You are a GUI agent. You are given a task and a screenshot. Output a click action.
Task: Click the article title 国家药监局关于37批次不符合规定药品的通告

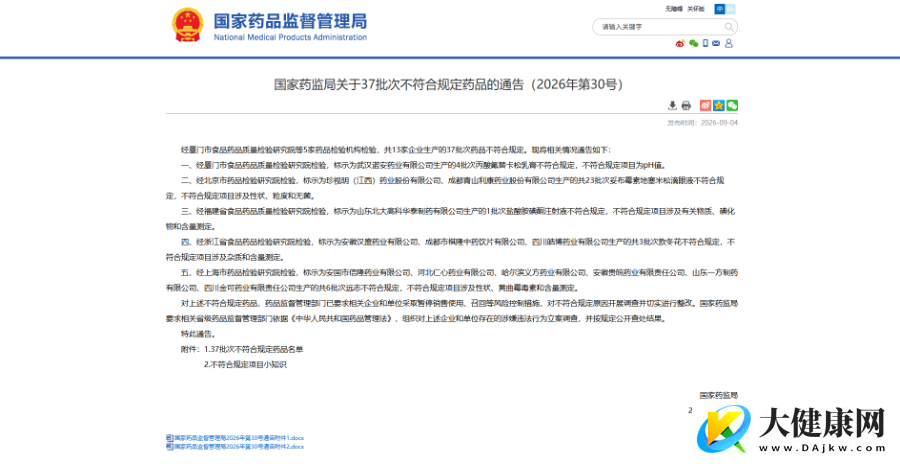448,84
